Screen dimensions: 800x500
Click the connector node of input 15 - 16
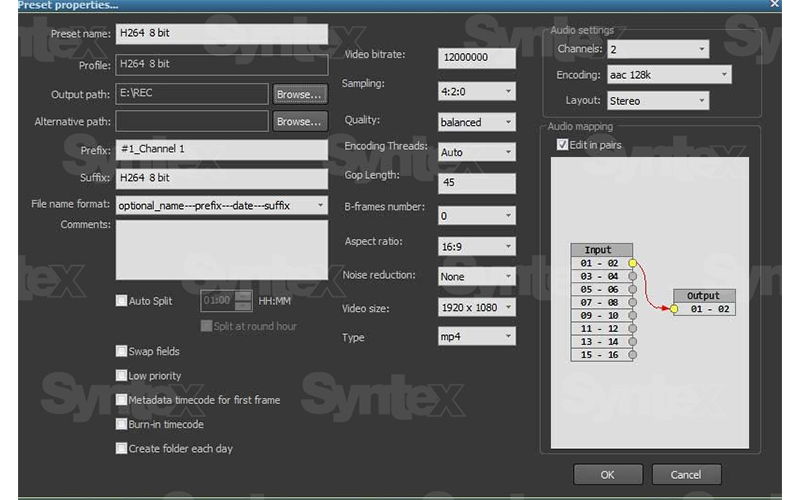[633, 355]
